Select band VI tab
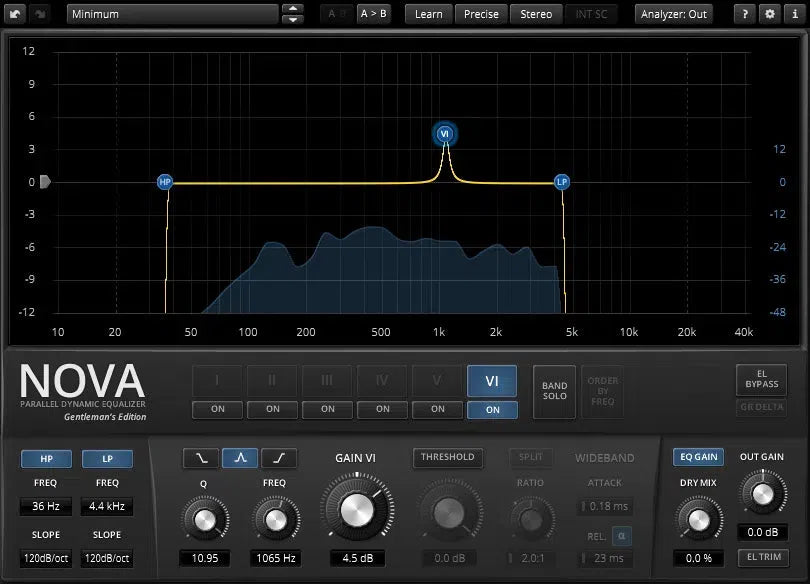This screenshot has width=810, height=584. tap(492, 381)
